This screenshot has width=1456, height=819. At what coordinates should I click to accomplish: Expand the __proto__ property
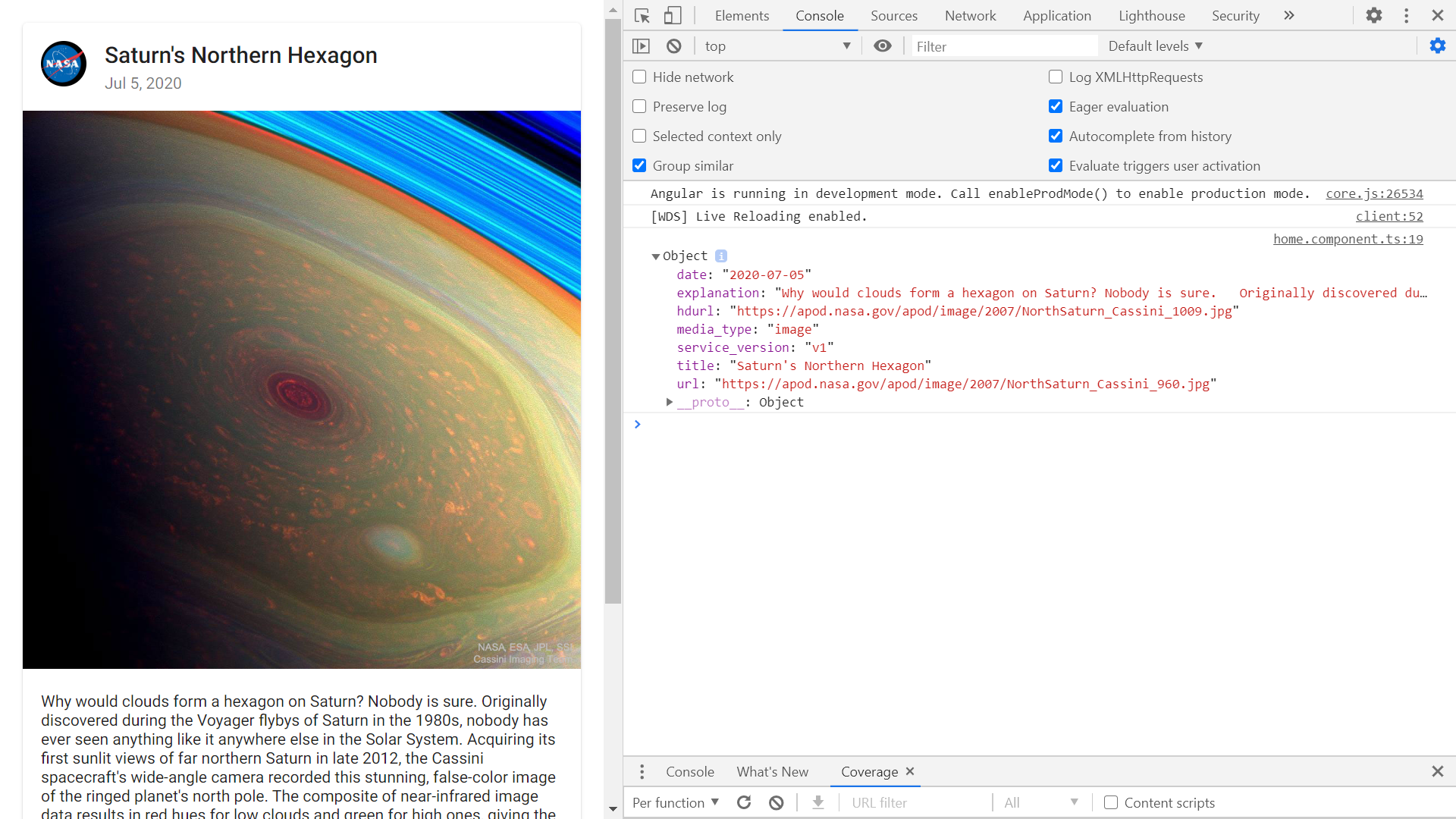tap(669, 402)
